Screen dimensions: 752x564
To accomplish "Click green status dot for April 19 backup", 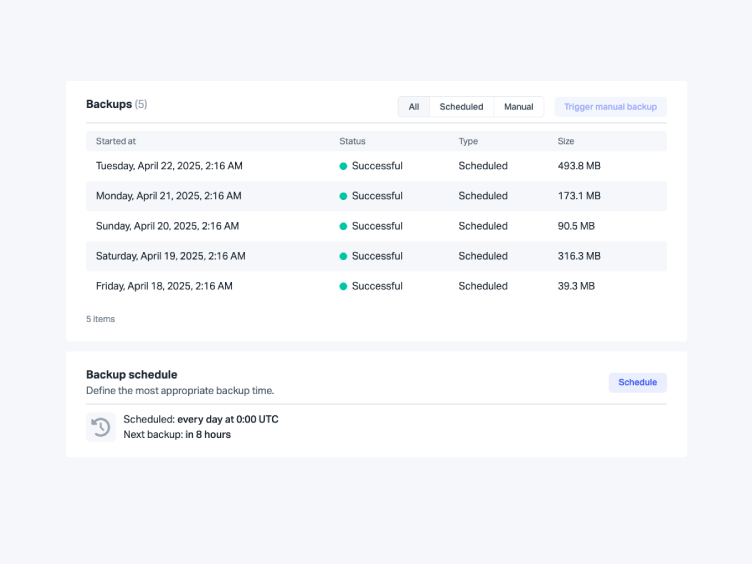I will coord(343,256).
